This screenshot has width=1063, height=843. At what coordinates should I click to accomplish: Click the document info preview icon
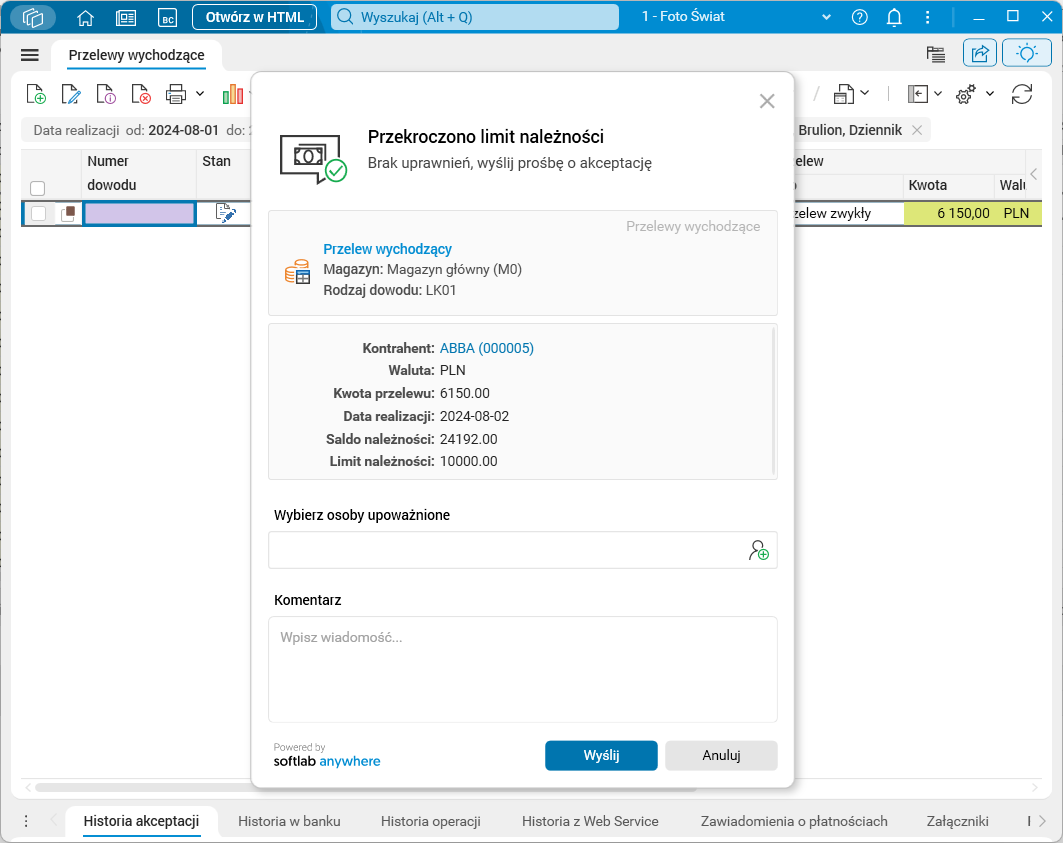(x=106, y=94)
